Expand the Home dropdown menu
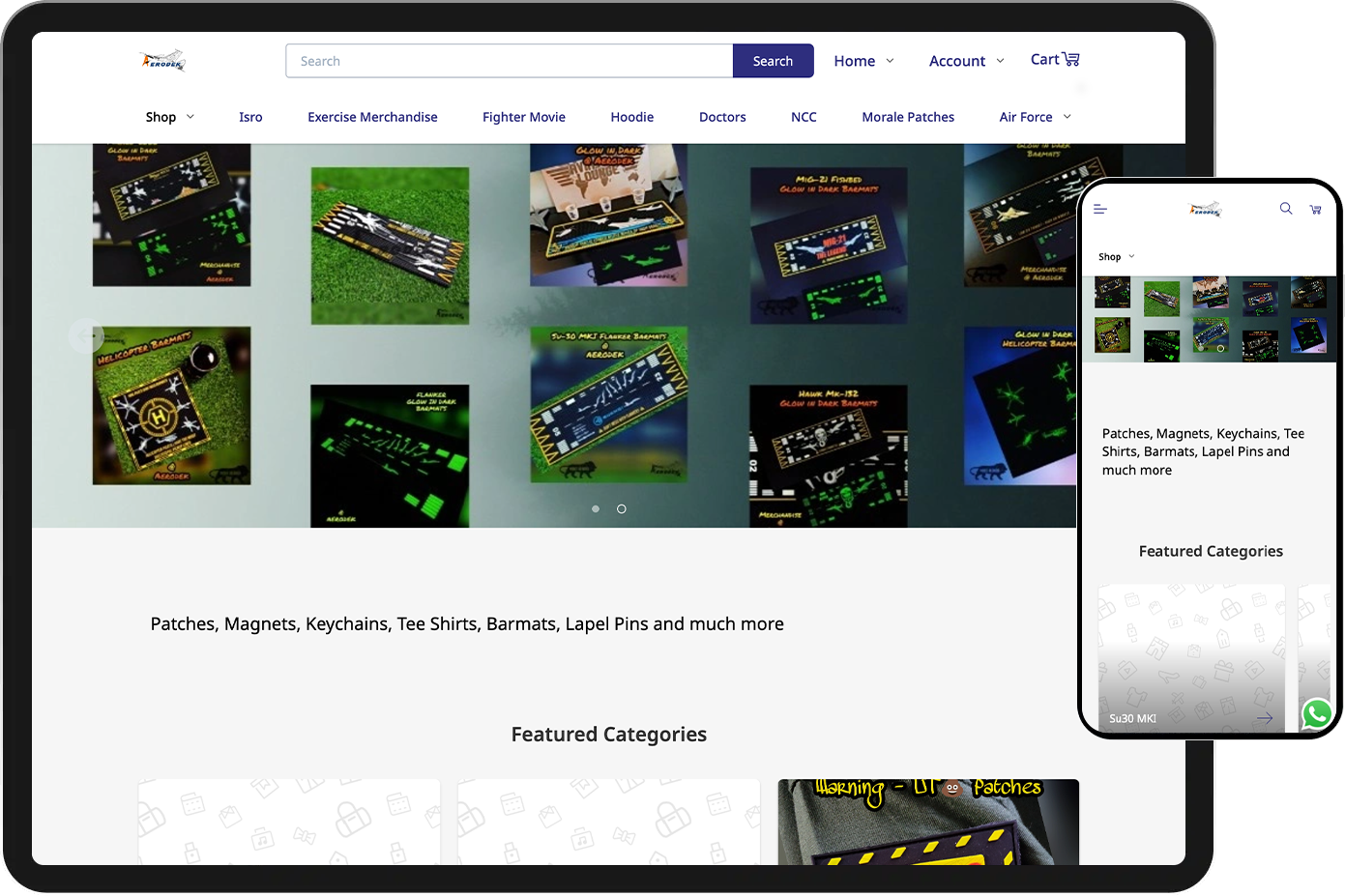The image size is (1345, 896). tap(863, 61)
